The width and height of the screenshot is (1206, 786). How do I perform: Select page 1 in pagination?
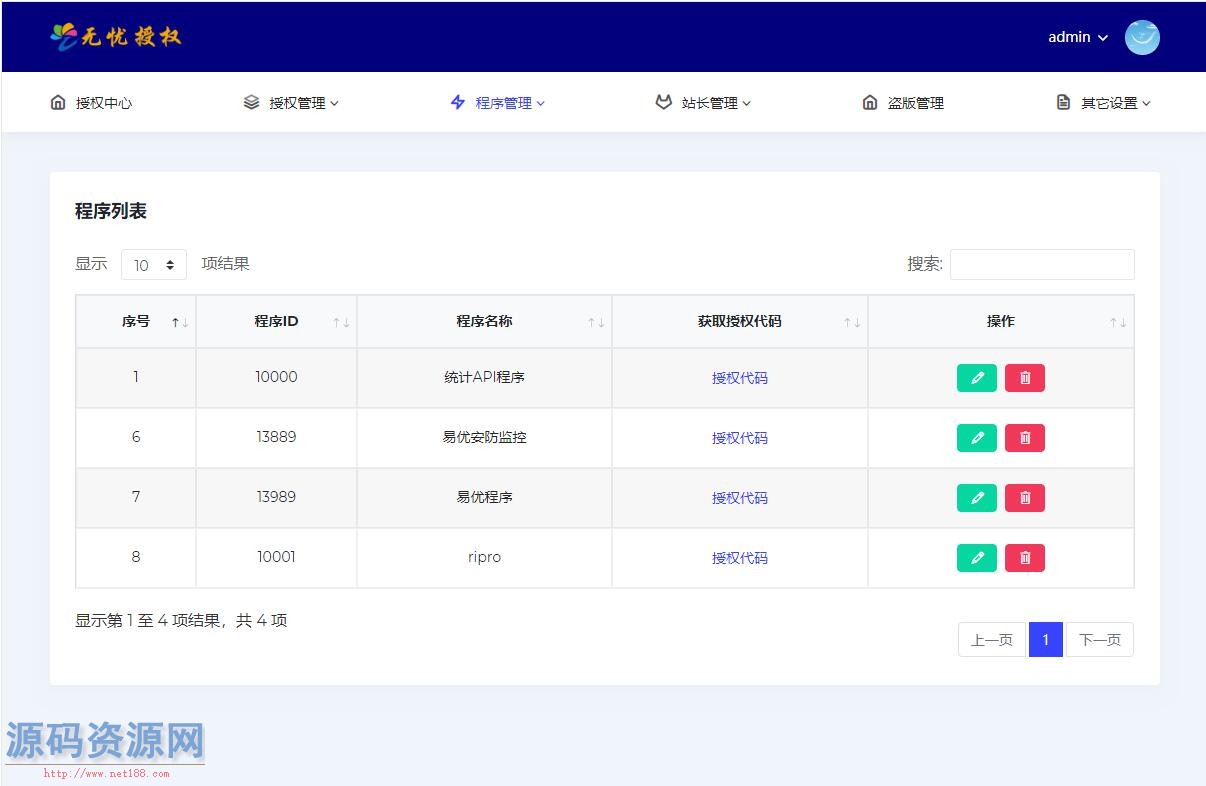pos(1046,640)
